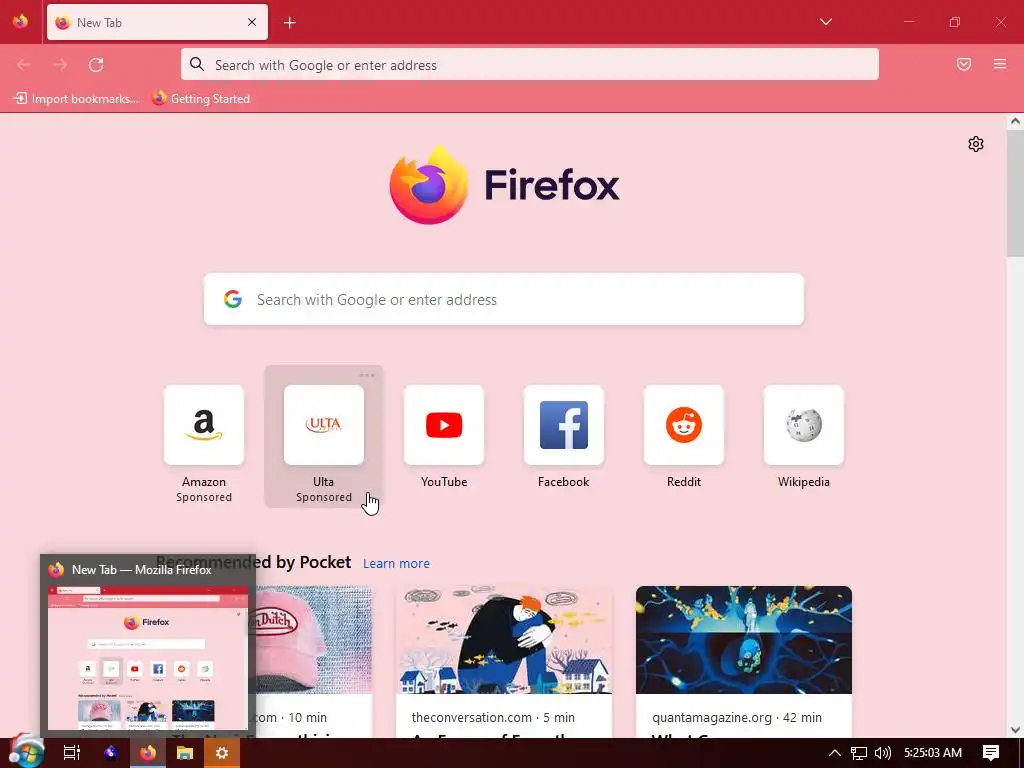Click the 'theconversation.com · 5 min' text
1024x768 pixels.
pyautogui.click(x=493, y=717)
